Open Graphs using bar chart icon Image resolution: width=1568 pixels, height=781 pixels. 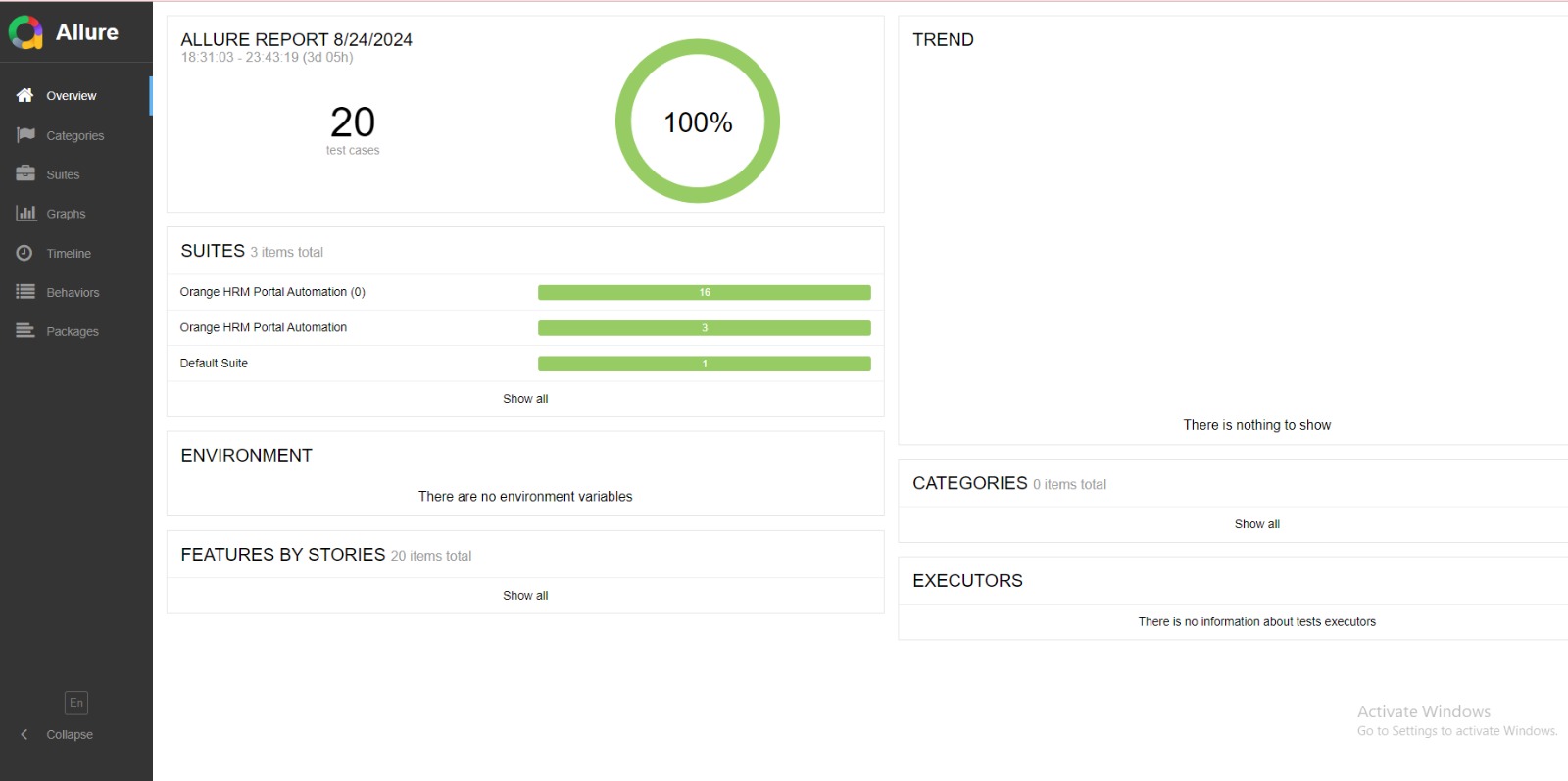pyautogui.click(x=25, y=214)
